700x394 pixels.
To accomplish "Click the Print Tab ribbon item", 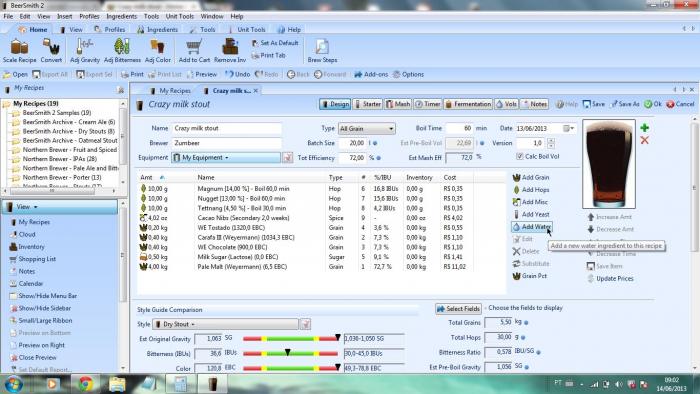I will click(x=269, y=55).
